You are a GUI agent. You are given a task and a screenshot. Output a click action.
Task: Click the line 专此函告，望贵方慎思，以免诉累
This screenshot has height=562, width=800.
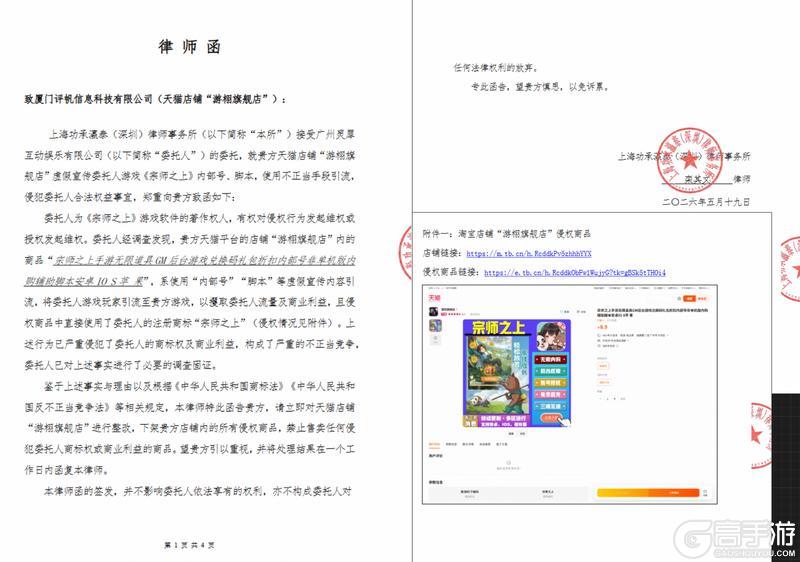point(539,87)
